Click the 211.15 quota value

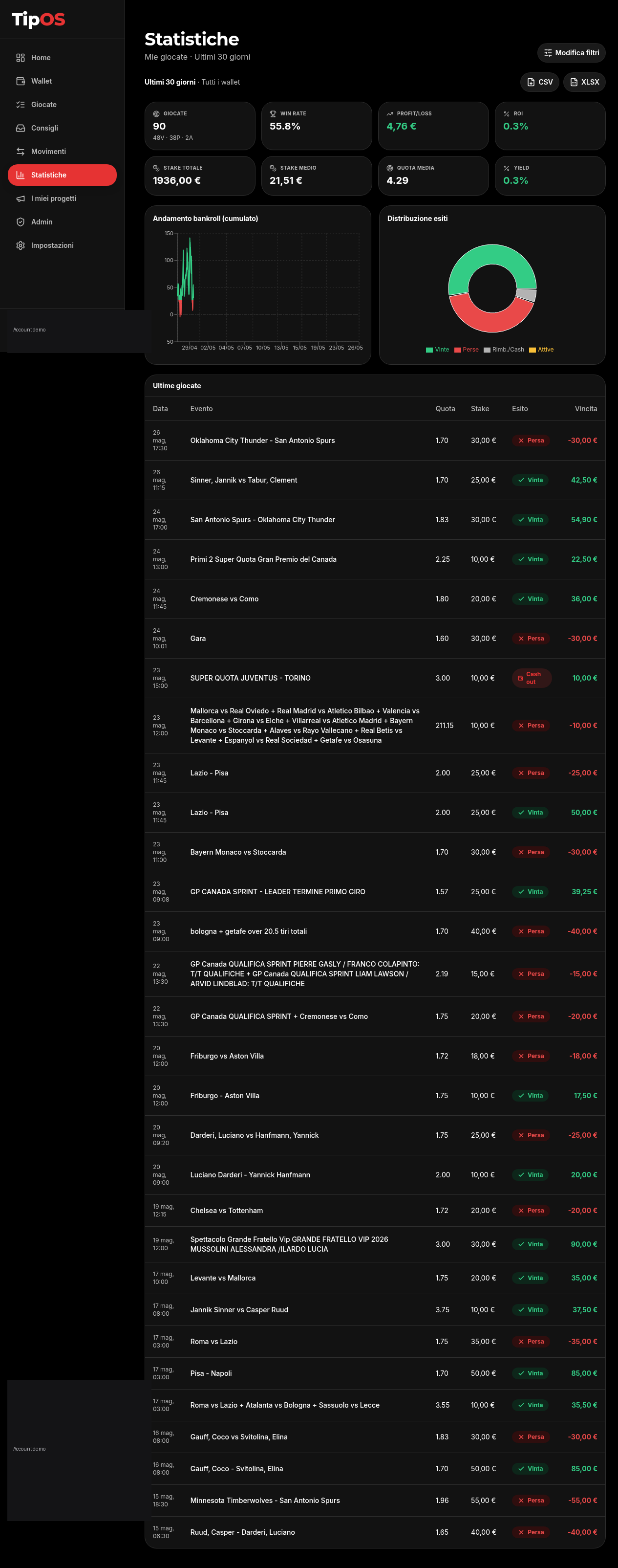(445, 726)
